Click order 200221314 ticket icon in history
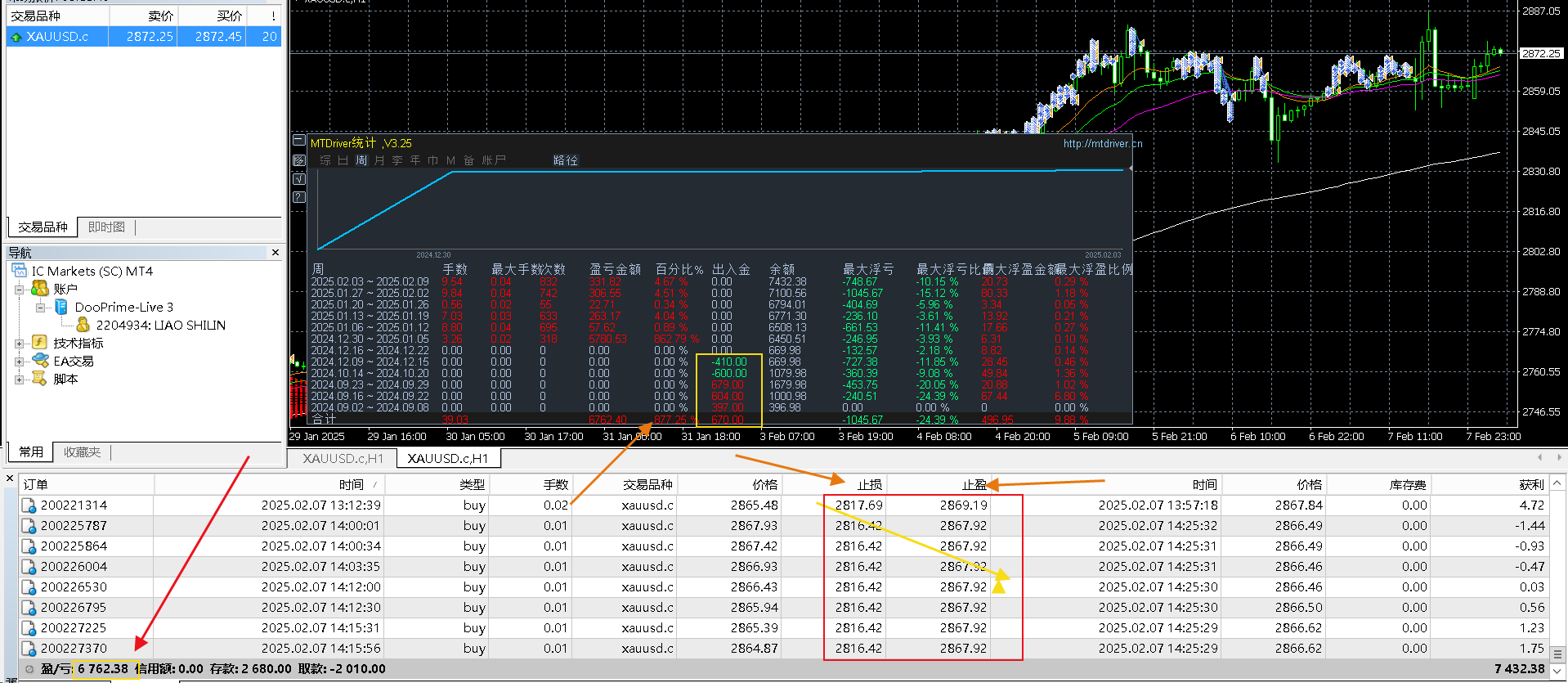1568x683 pixels. [x=29, y=506]
